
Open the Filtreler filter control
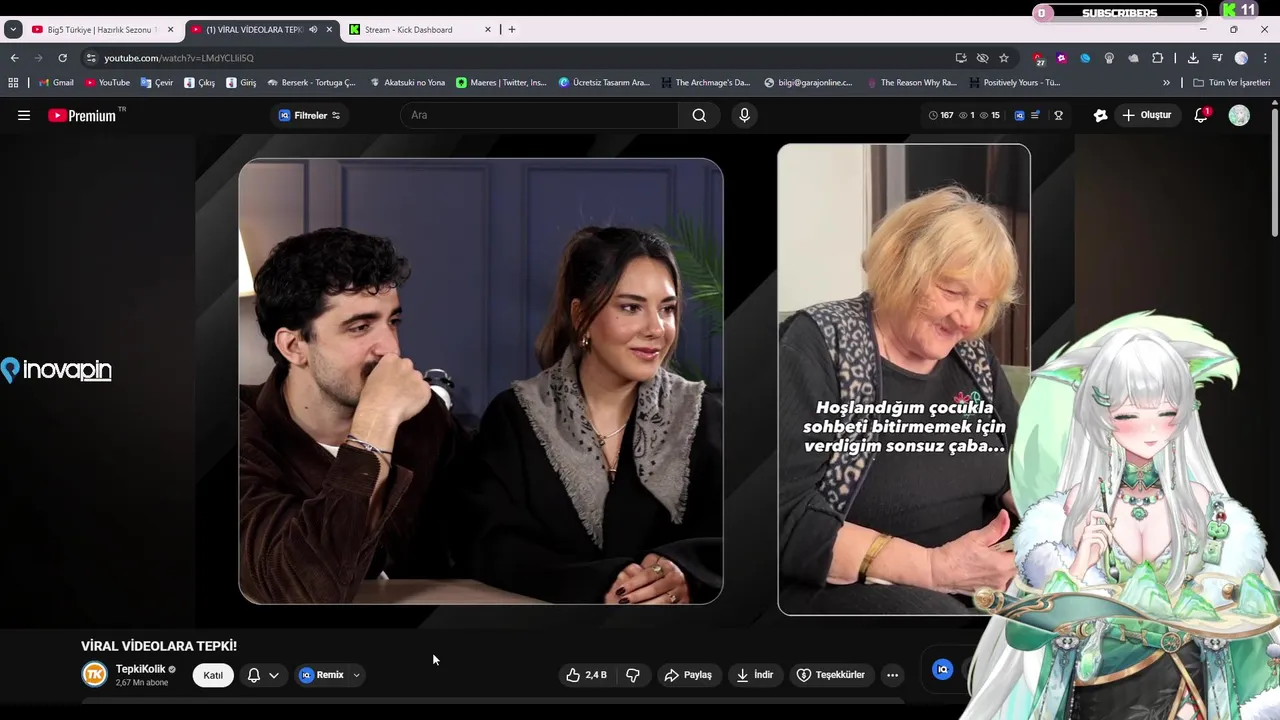pyautogui.click(x=309, y=115)
